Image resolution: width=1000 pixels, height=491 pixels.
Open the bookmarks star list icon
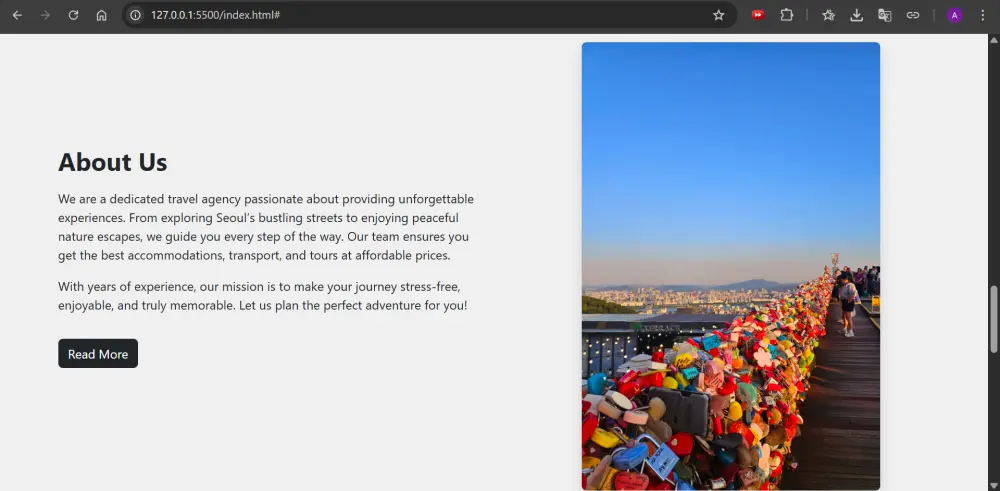pos(828,15)
